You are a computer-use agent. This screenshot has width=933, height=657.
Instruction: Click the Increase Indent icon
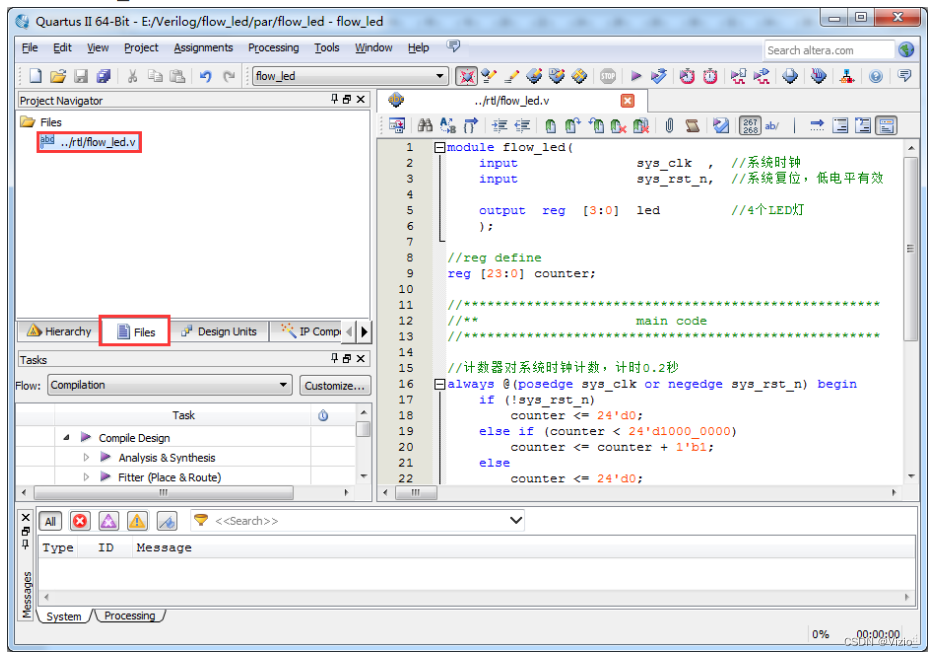click(x=499, y=125)
